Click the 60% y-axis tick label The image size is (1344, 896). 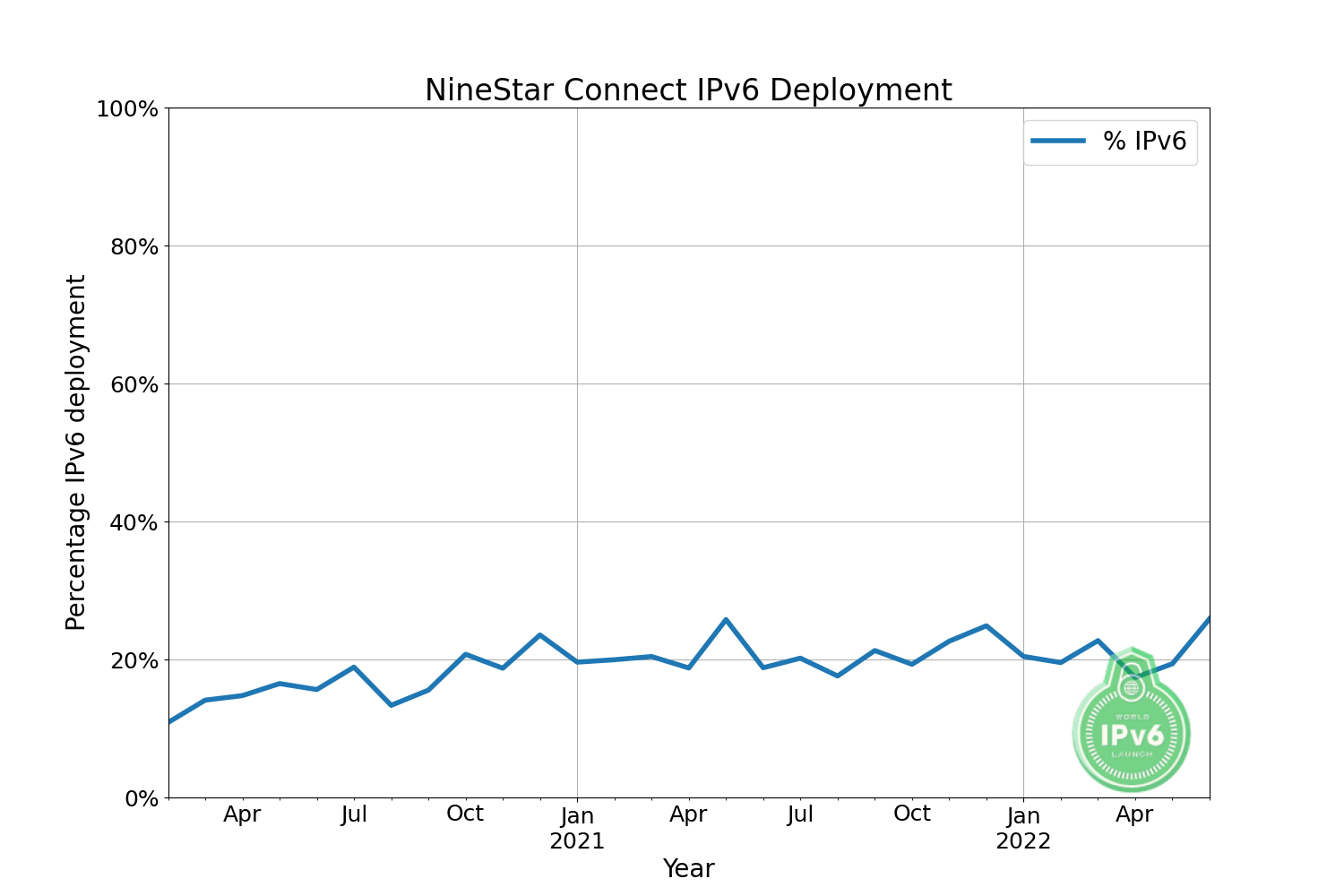[x=133, y=385]
